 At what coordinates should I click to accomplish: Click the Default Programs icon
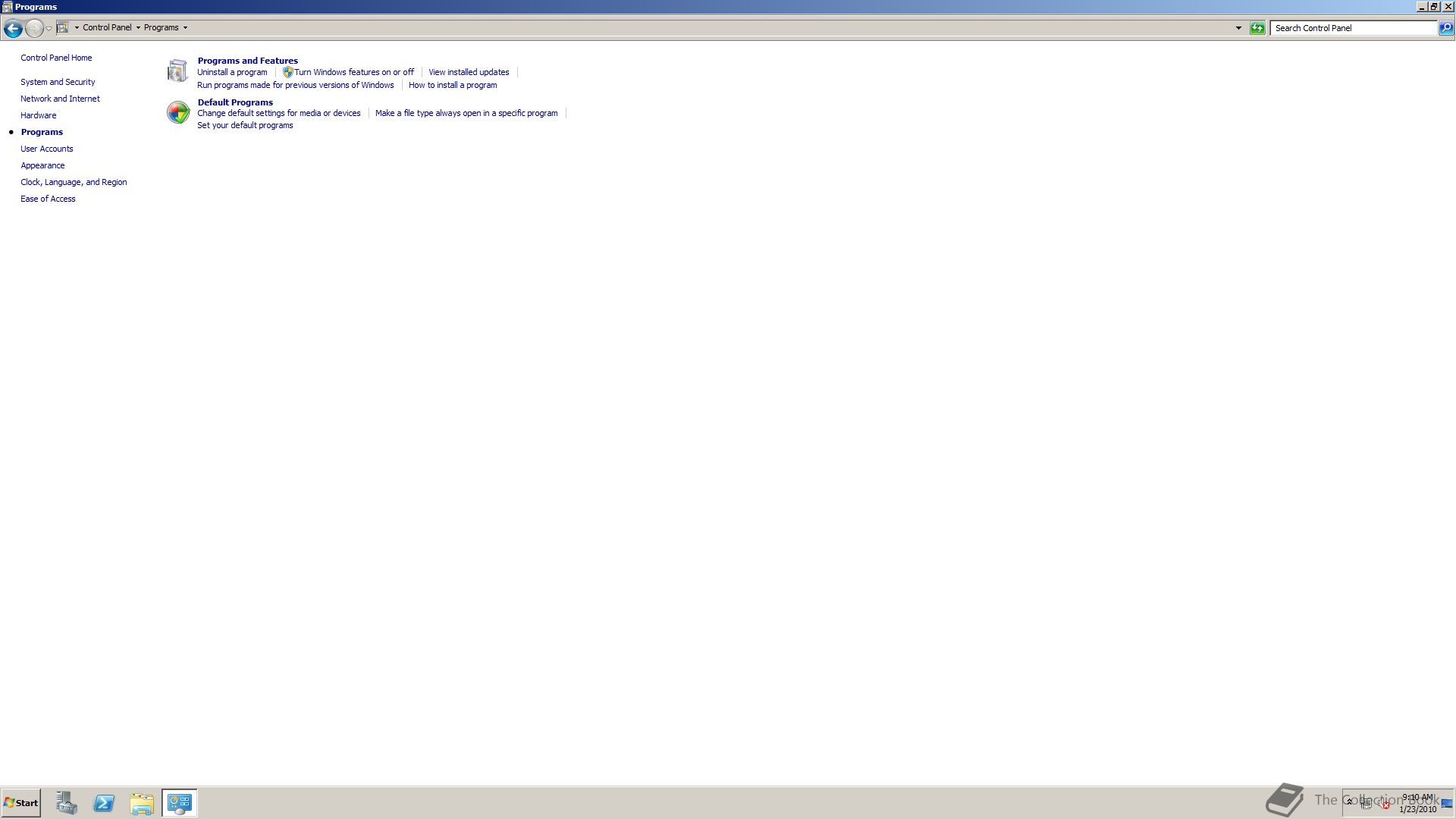click(177, 112)
